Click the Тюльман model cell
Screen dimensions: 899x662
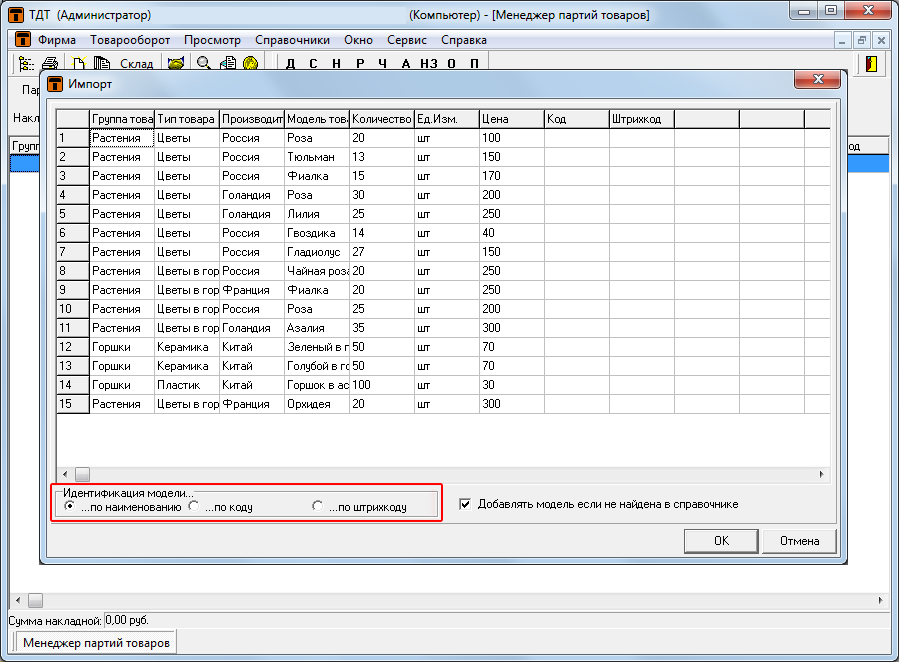point(317,157)
